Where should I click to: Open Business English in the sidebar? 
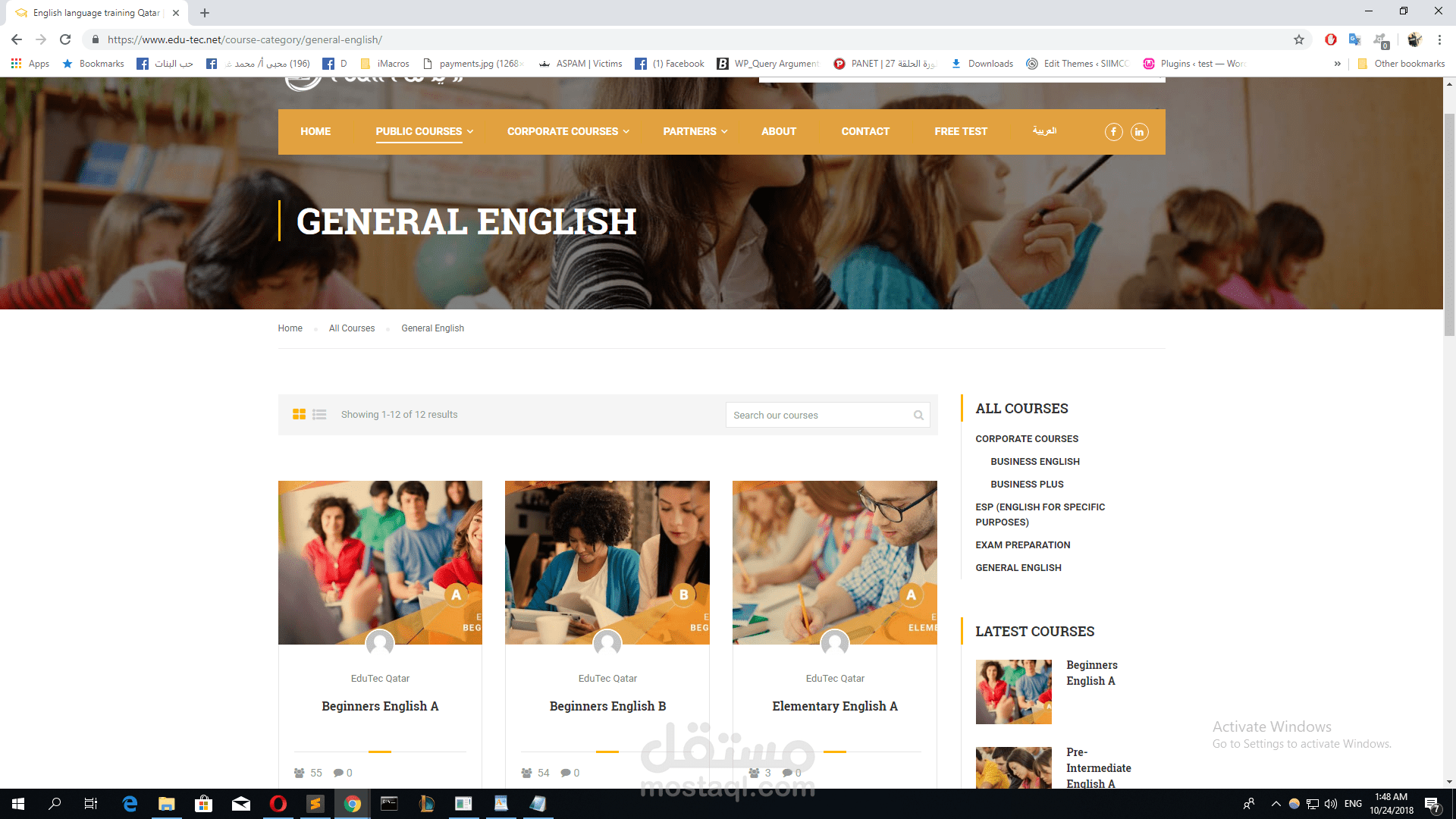tap(1035, 462)
